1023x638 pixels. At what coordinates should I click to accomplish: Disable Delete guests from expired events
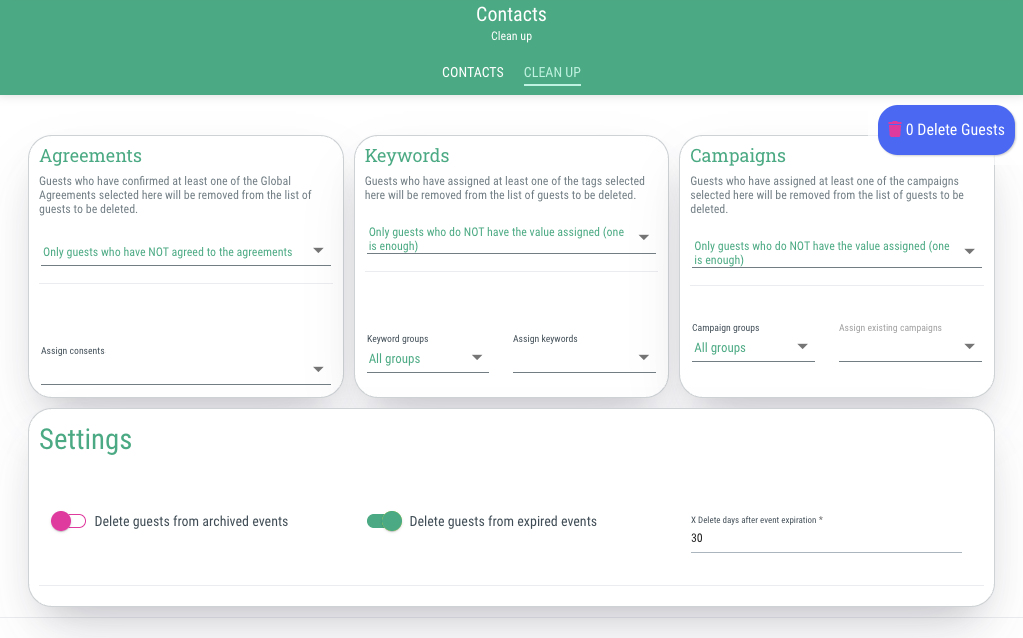[384, 521]
